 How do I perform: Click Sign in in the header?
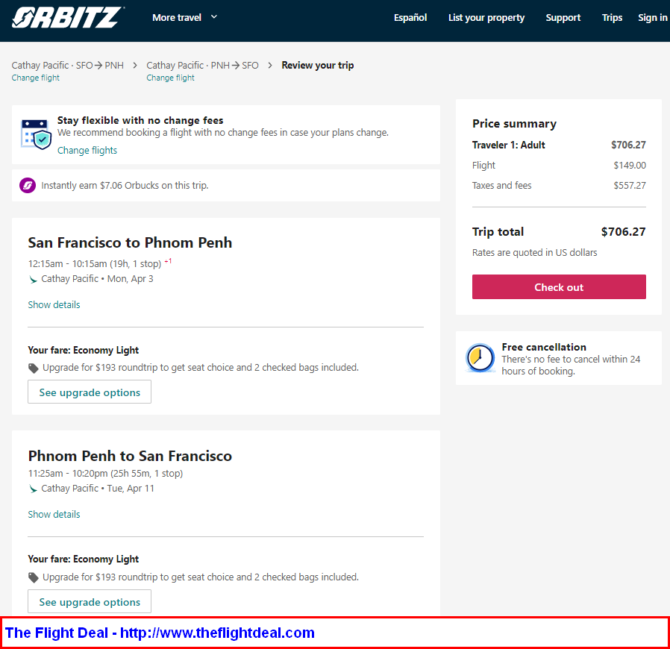tap(652, 18)
